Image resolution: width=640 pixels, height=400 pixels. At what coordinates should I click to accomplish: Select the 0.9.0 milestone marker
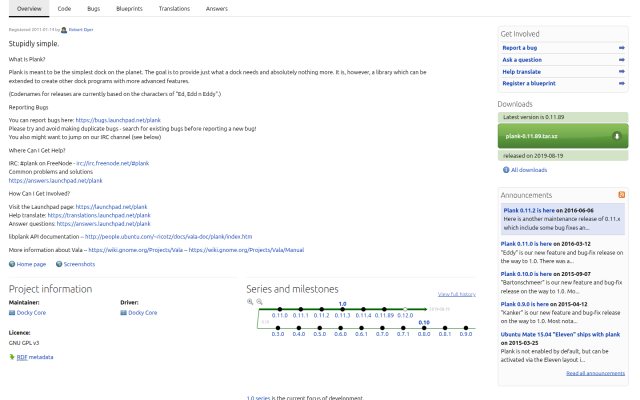coord(466,328)
